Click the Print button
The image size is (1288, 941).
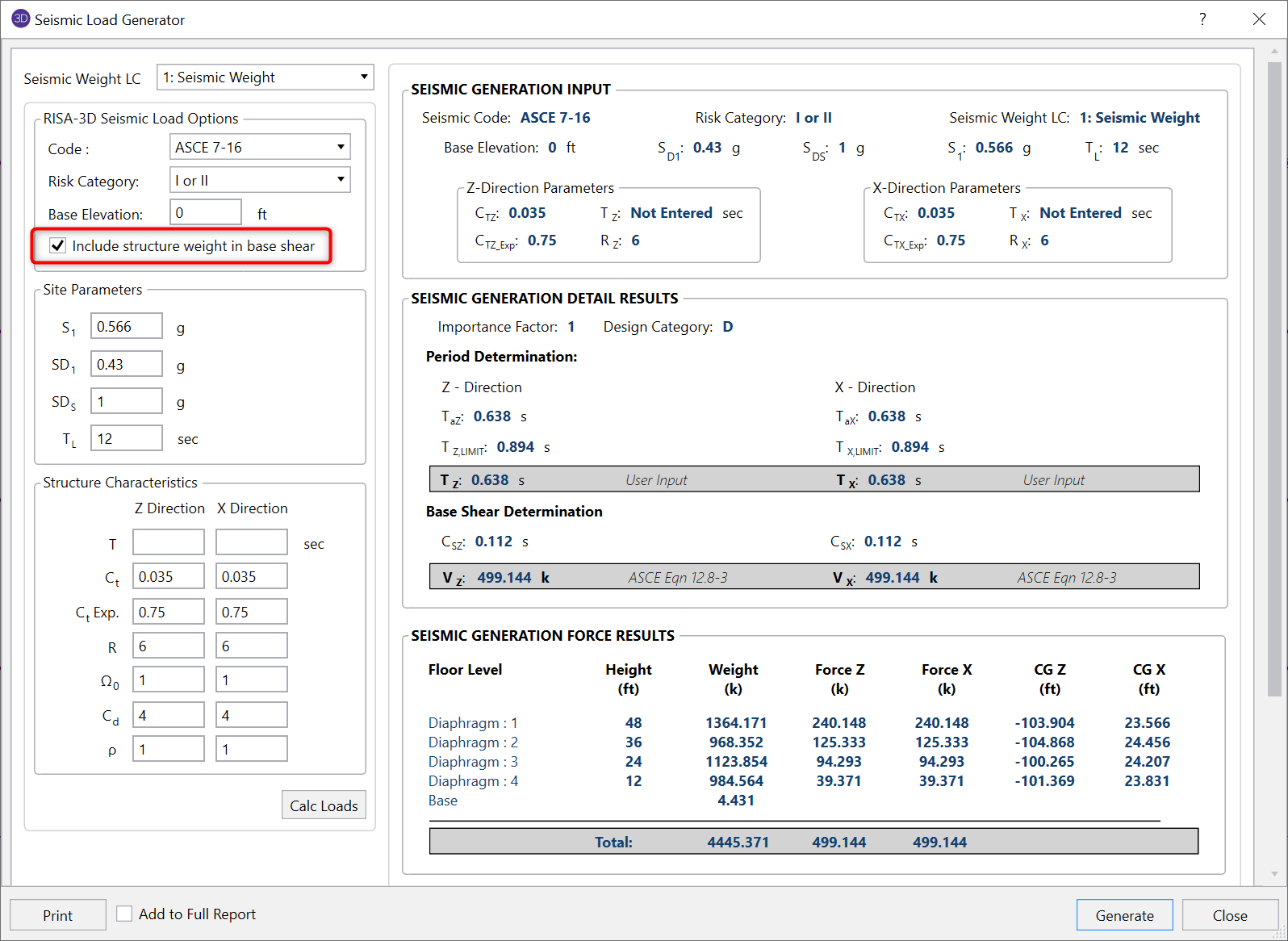point(57,915)
